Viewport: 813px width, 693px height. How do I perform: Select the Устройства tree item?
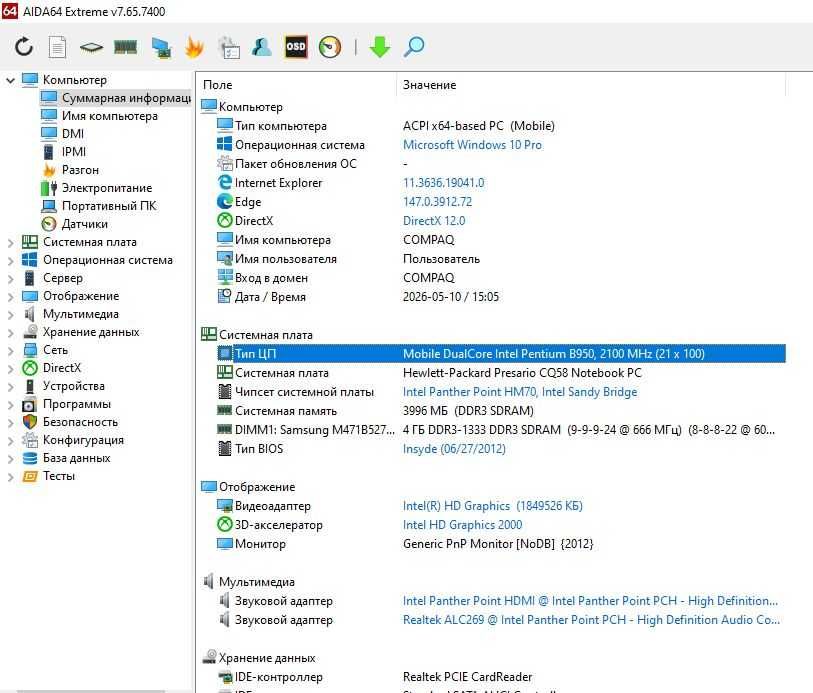(74, 386)
